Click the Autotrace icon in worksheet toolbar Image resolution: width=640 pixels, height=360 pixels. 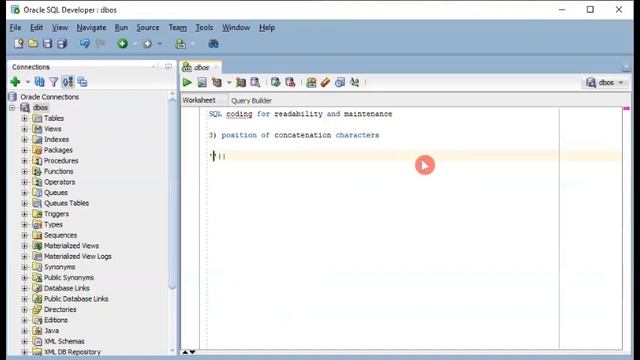point(241,82)
